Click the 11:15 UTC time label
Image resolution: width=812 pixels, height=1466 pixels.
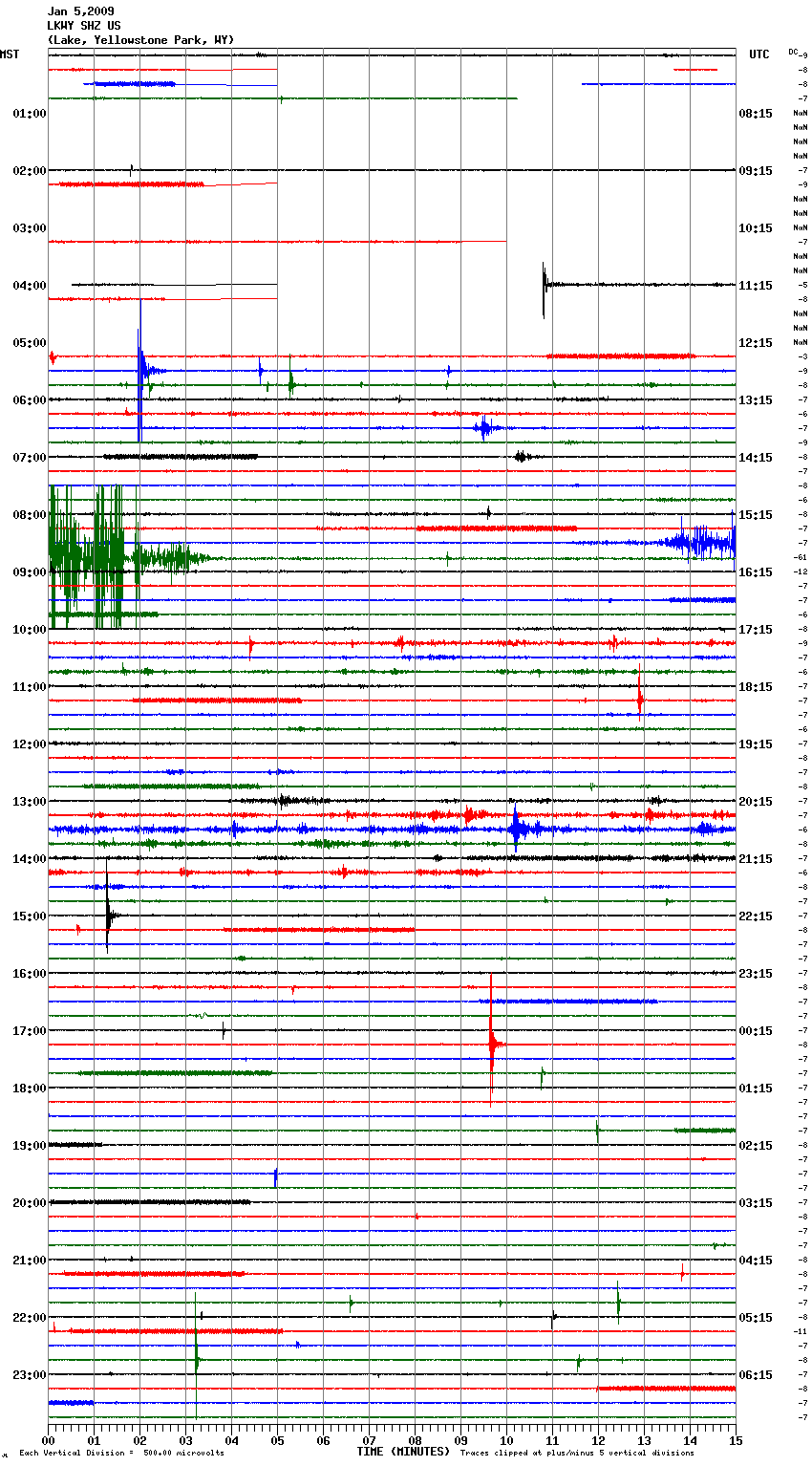click(756, 286)
